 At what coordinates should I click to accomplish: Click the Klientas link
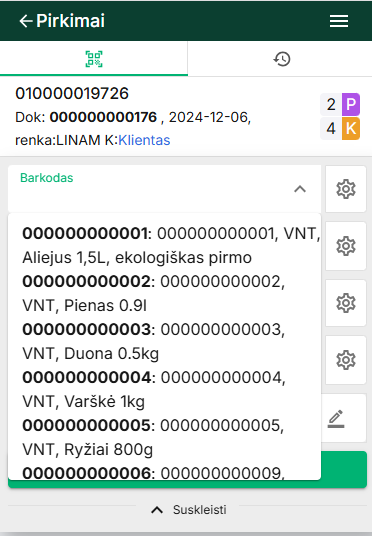(144, 140)
